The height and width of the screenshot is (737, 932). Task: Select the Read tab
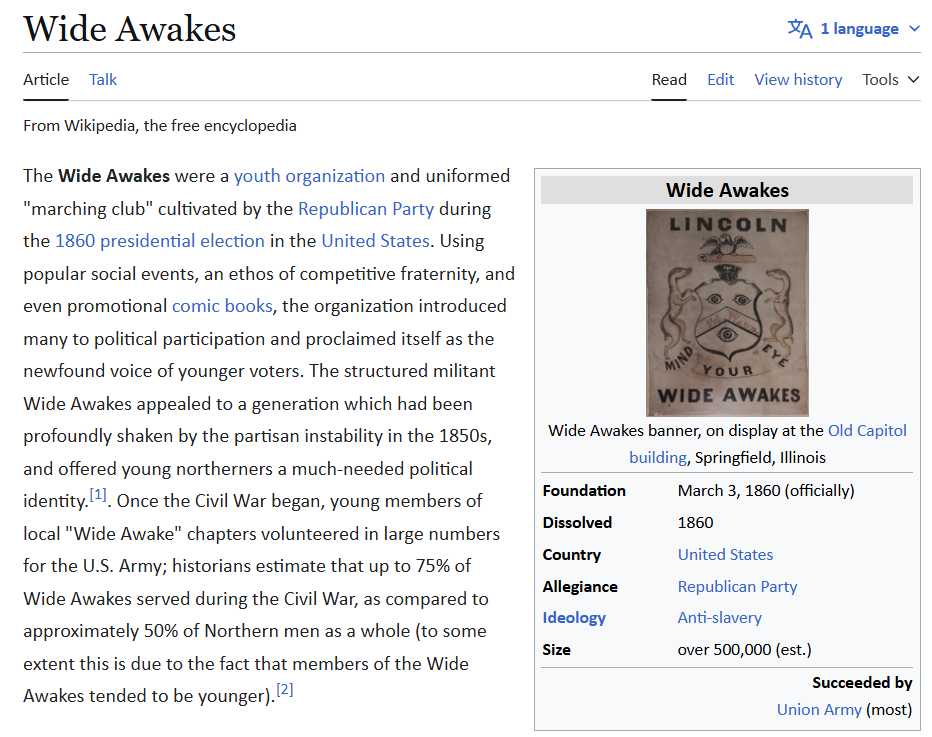tap(669, 80)
